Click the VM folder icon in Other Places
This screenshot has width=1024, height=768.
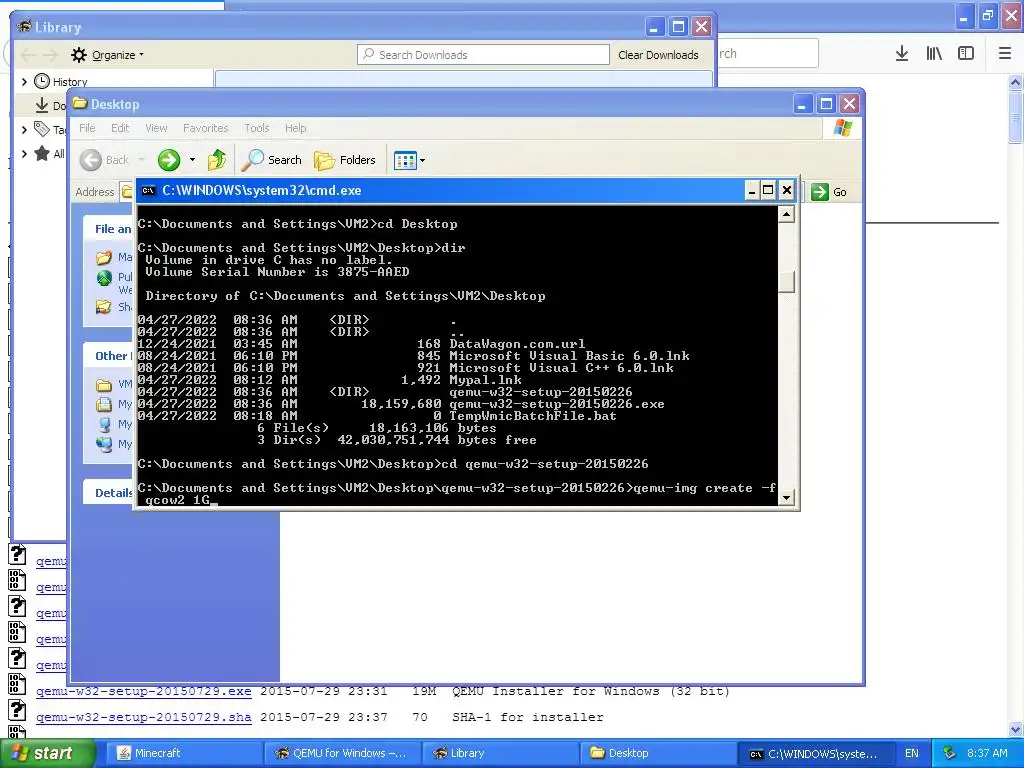(104, 385)
